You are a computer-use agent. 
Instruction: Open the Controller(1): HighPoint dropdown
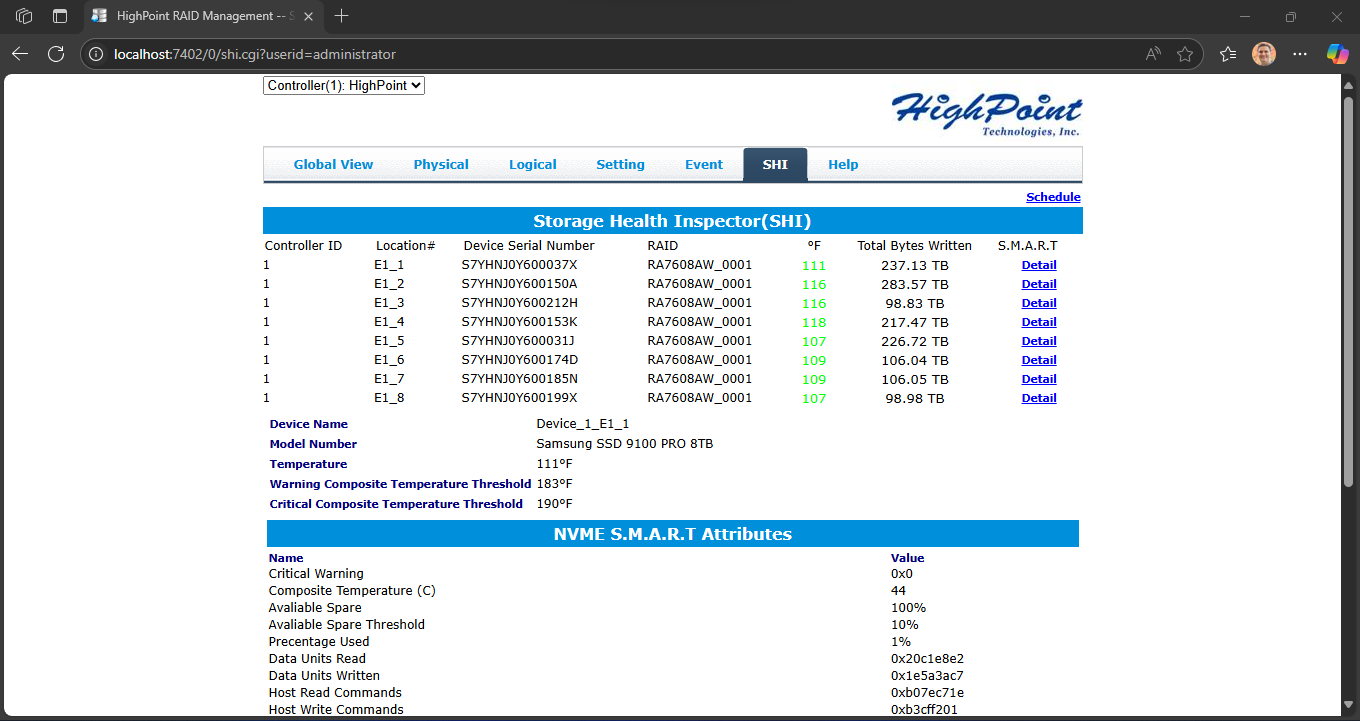pos(344,85)
